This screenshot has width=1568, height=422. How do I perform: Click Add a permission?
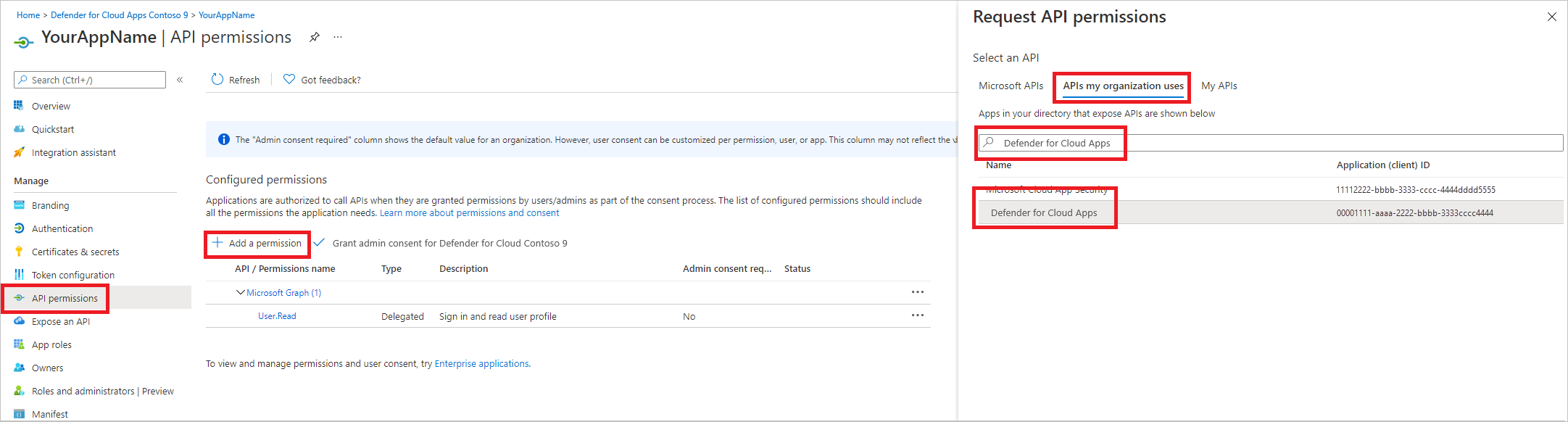point(257,243)
